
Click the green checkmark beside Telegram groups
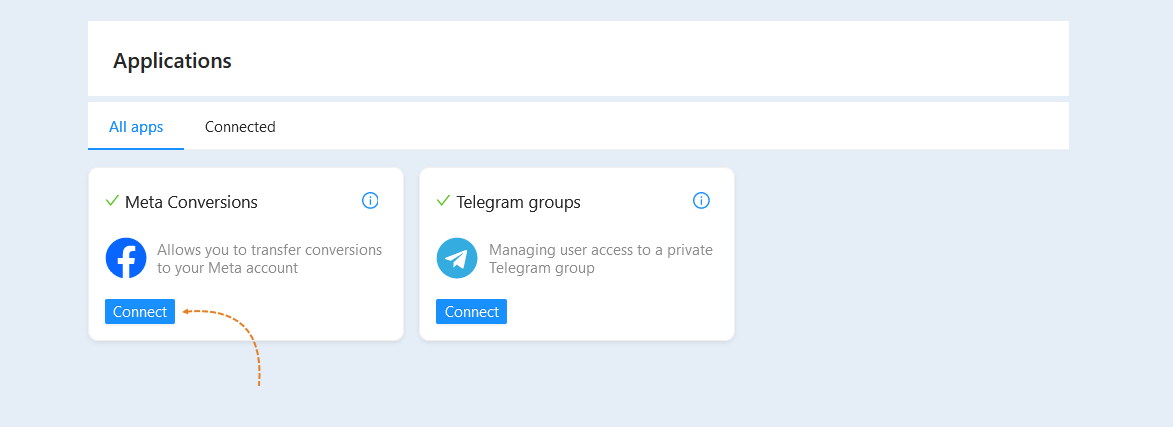[x=443, y=200]
